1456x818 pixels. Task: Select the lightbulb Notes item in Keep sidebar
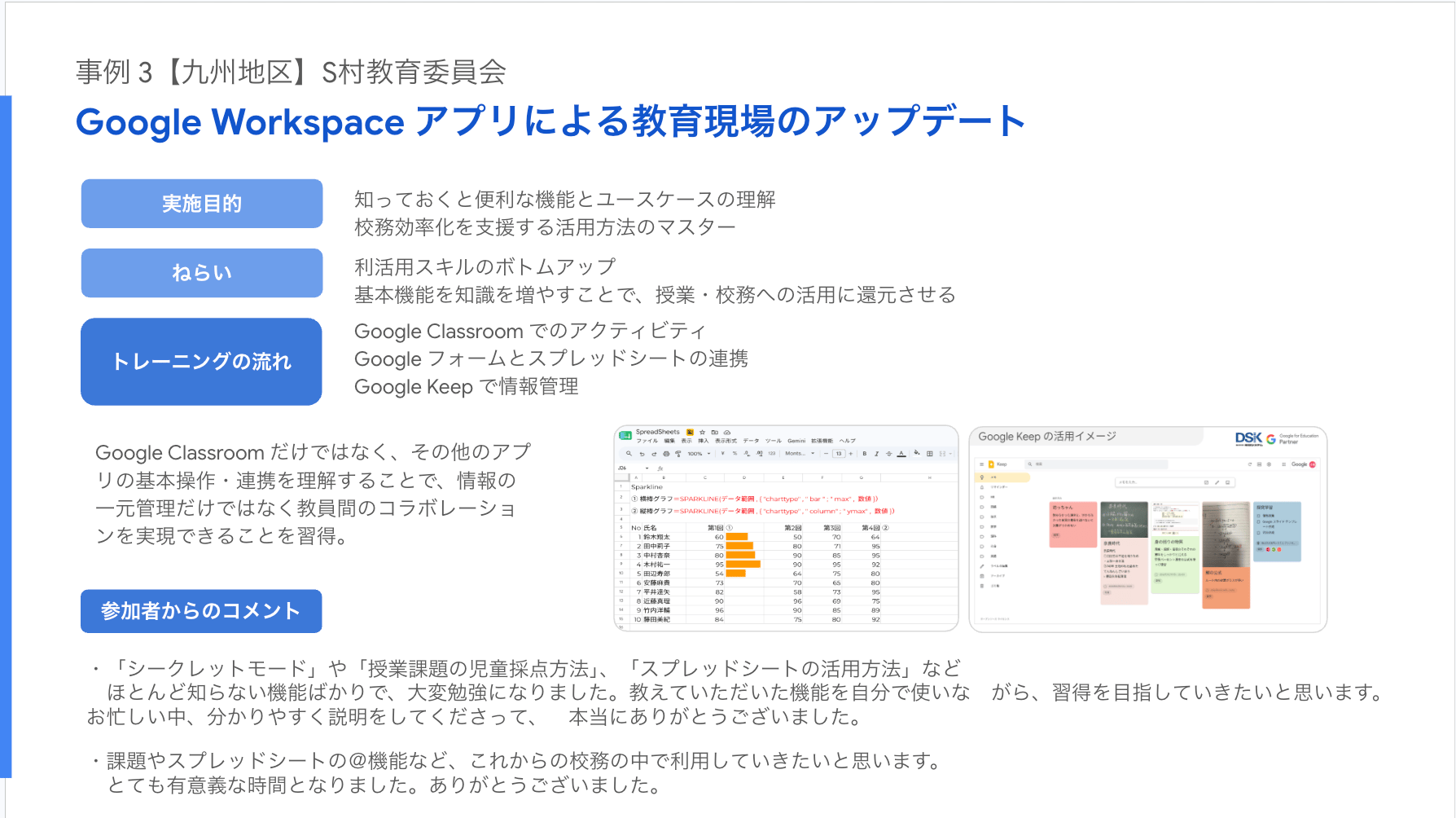click(1002, 477)
